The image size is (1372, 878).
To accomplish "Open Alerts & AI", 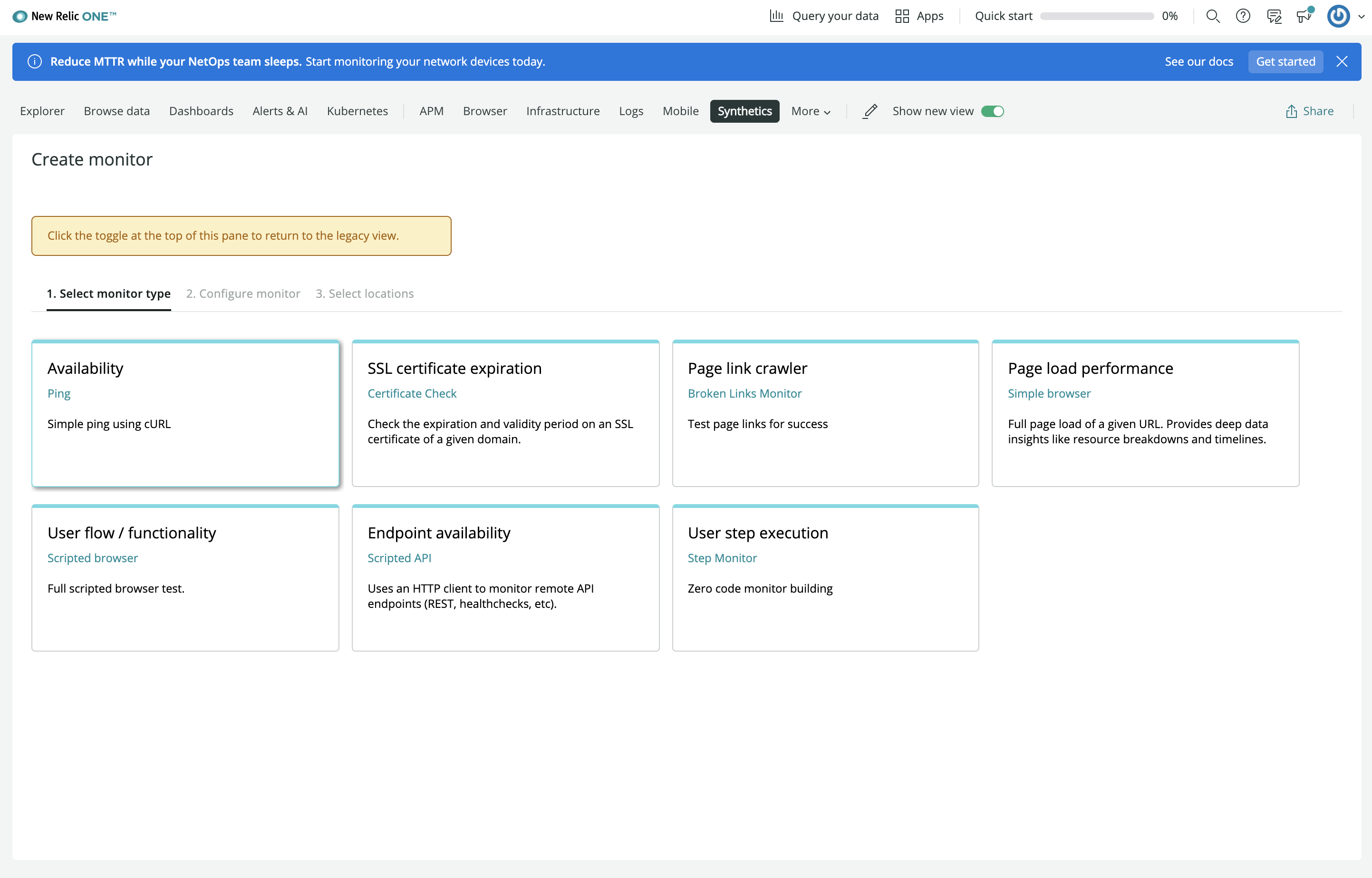I will 280,111.
